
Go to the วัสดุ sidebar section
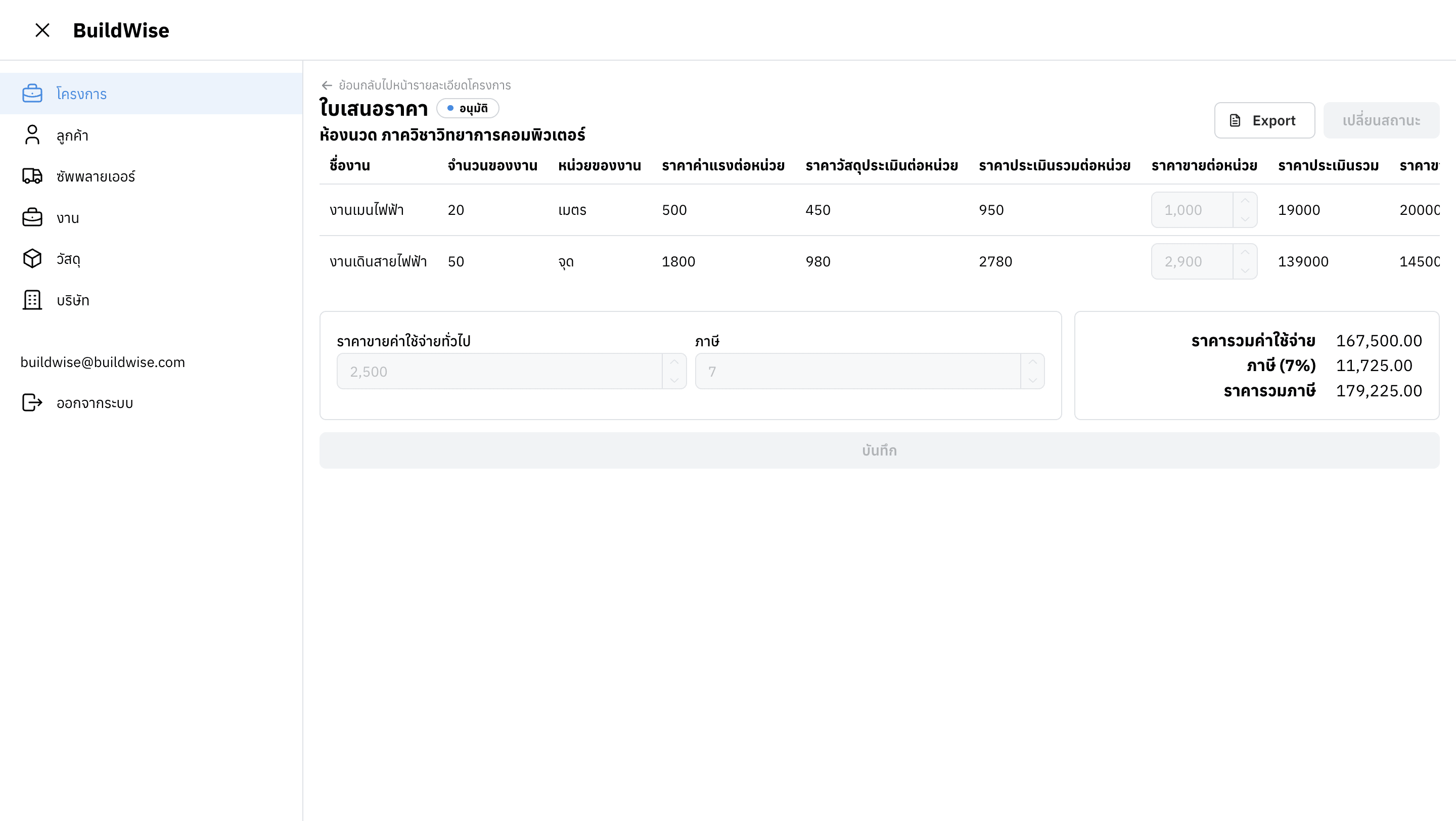click(x=68, y=259)
